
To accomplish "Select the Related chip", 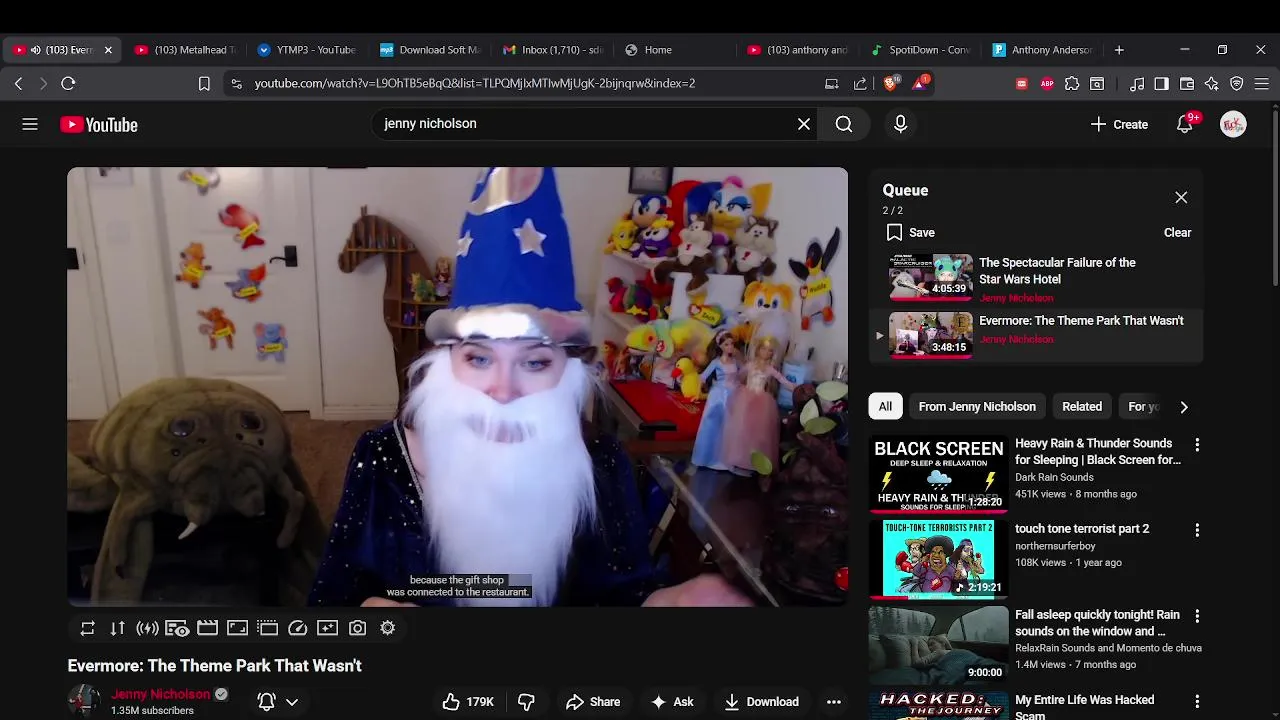I will (1082, 407).
